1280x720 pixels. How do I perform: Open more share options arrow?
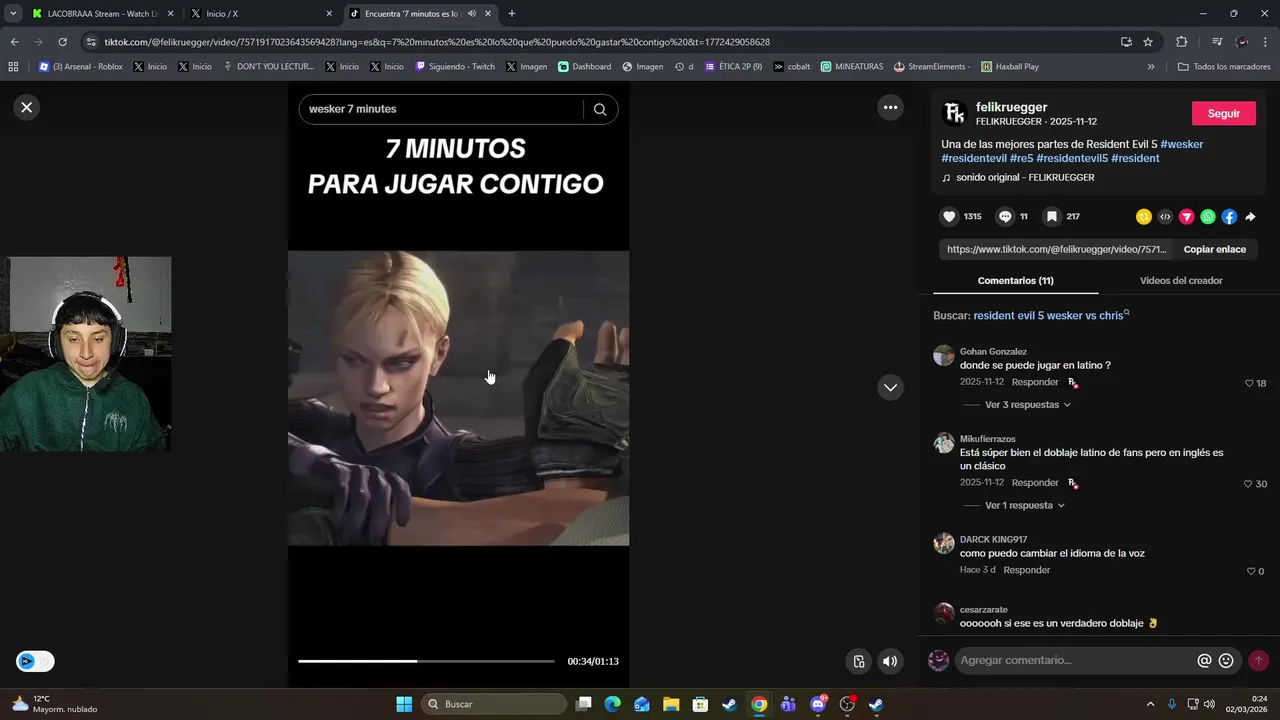[x=1250, y=217]
